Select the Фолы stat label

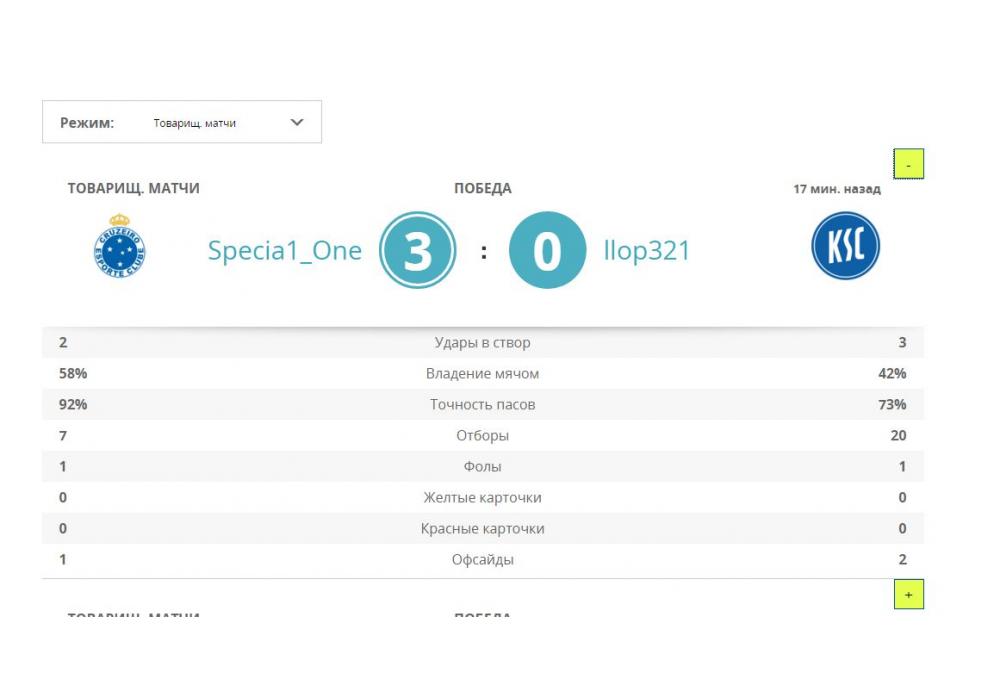483,467
